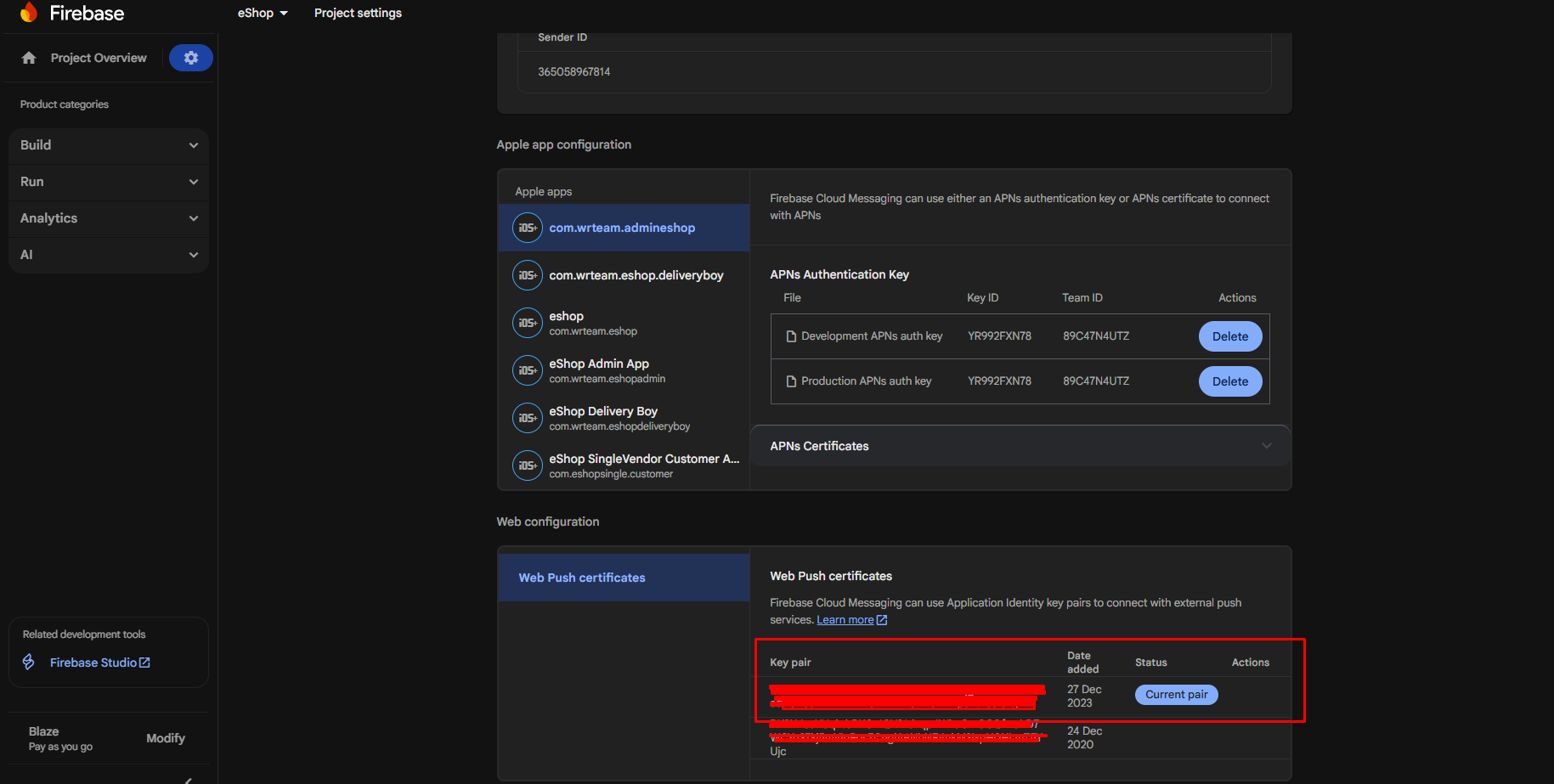Click the 24 Dec 2020 date cell

tap(1085, 737)
